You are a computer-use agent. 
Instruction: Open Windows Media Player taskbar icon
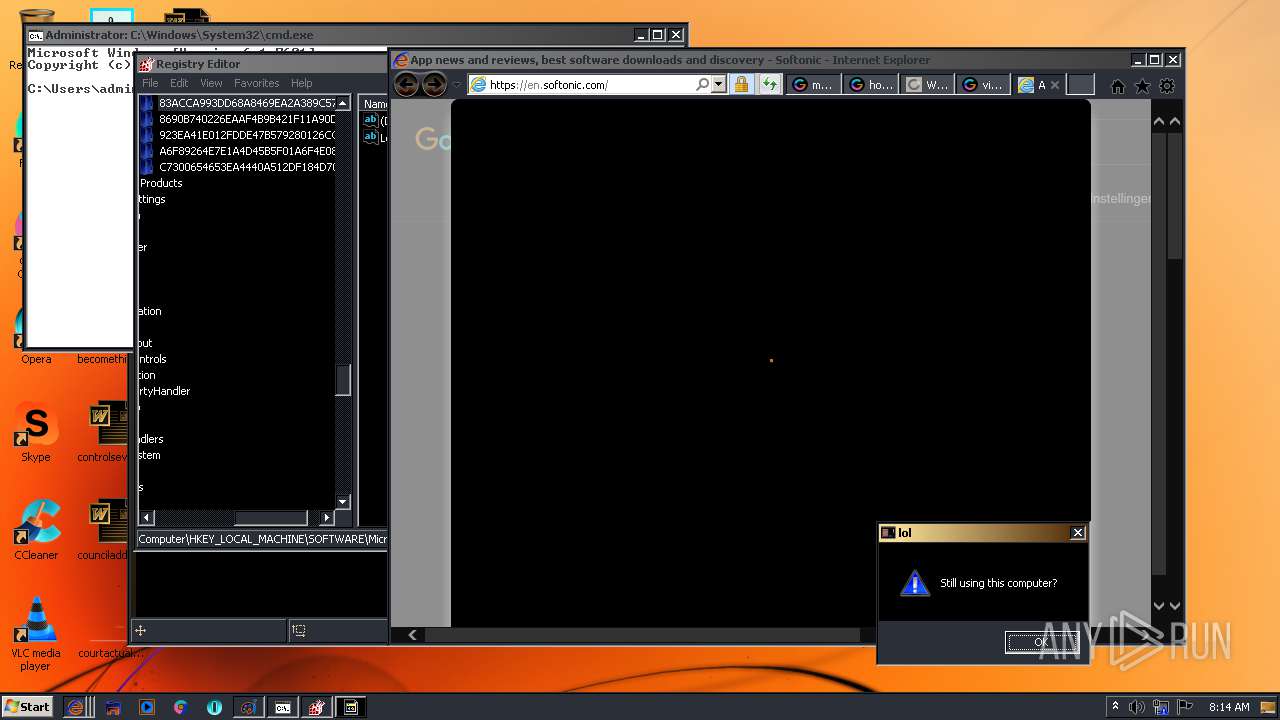click(147, 707)
